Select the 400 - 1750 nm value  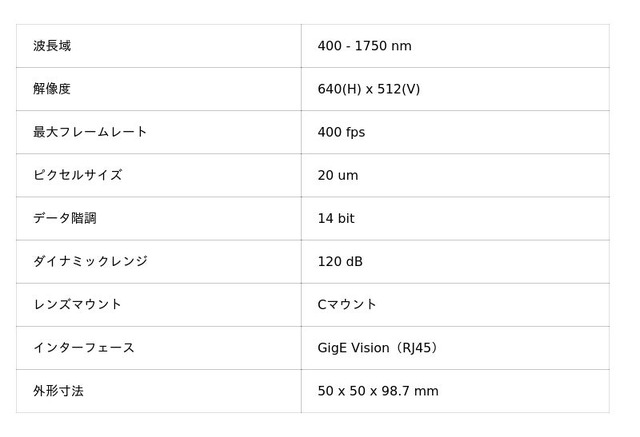(364, 46)
